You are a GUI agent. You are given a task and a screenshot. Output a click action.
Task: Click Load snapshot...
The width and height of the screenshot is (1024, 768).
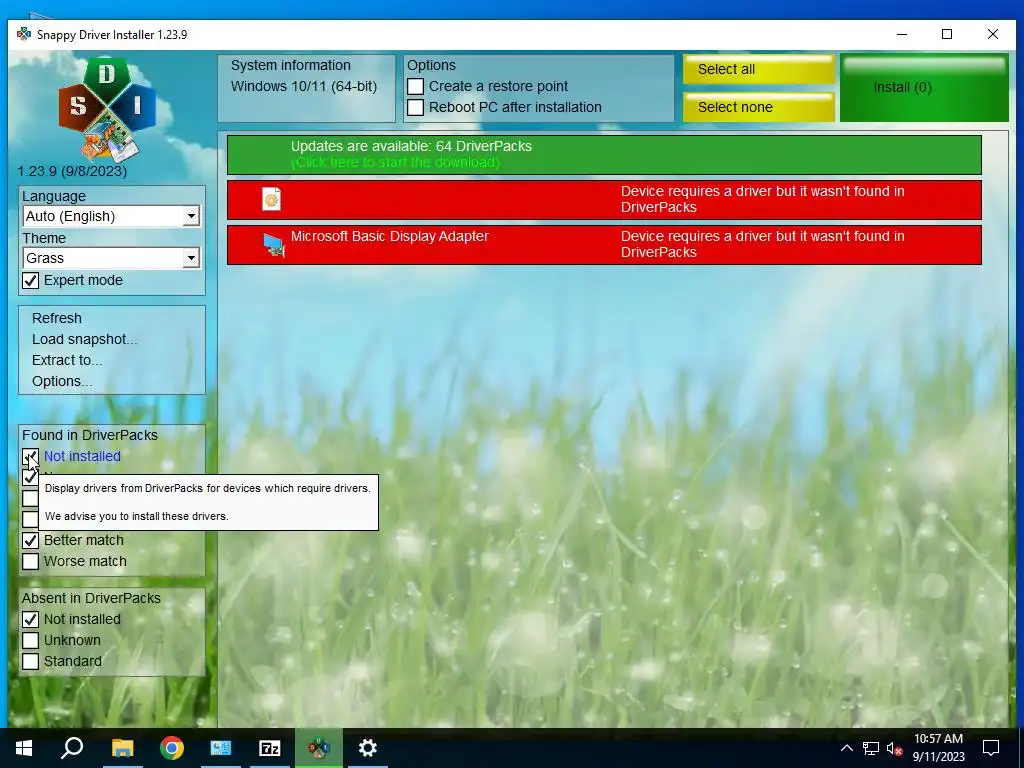(x=84, y=339)
